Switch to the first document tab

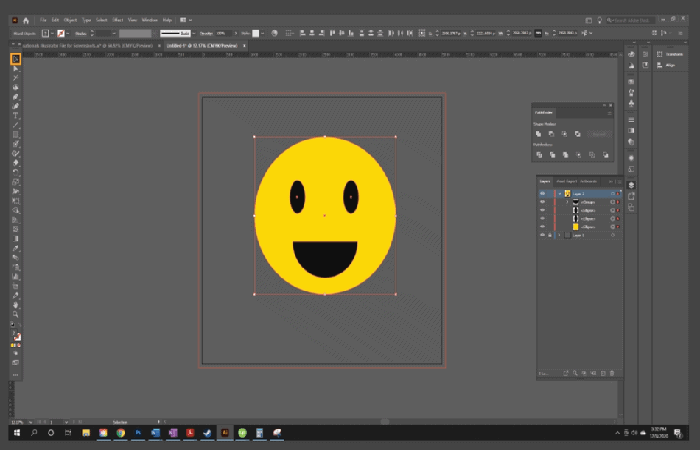(x=87, y=46)
